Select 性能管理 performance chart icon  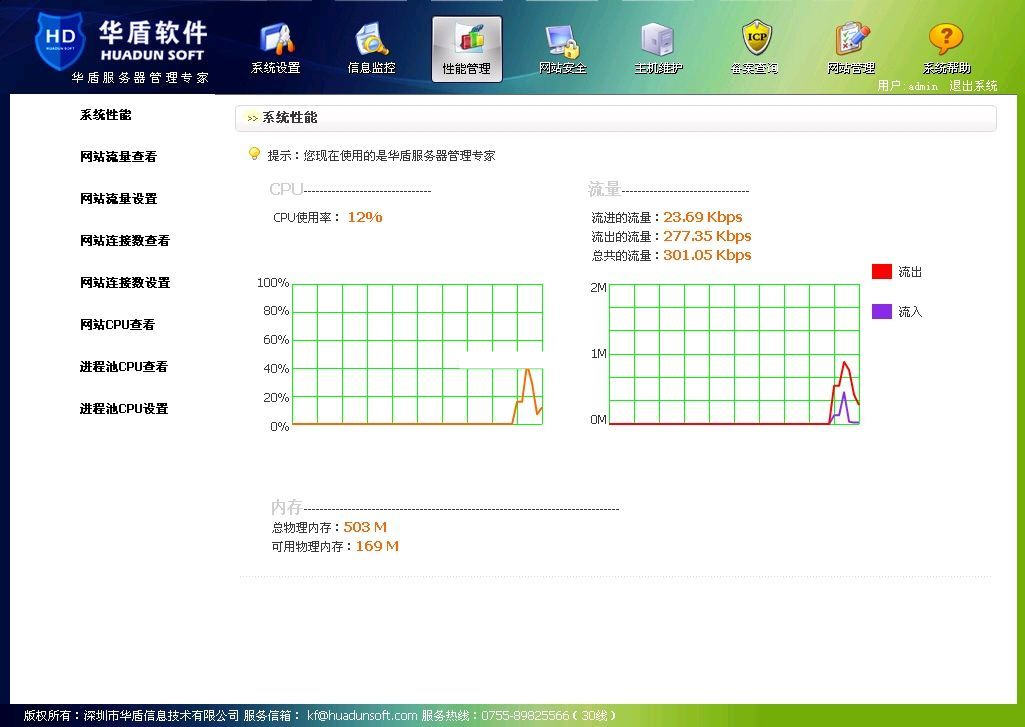click(x=467, y=40)
